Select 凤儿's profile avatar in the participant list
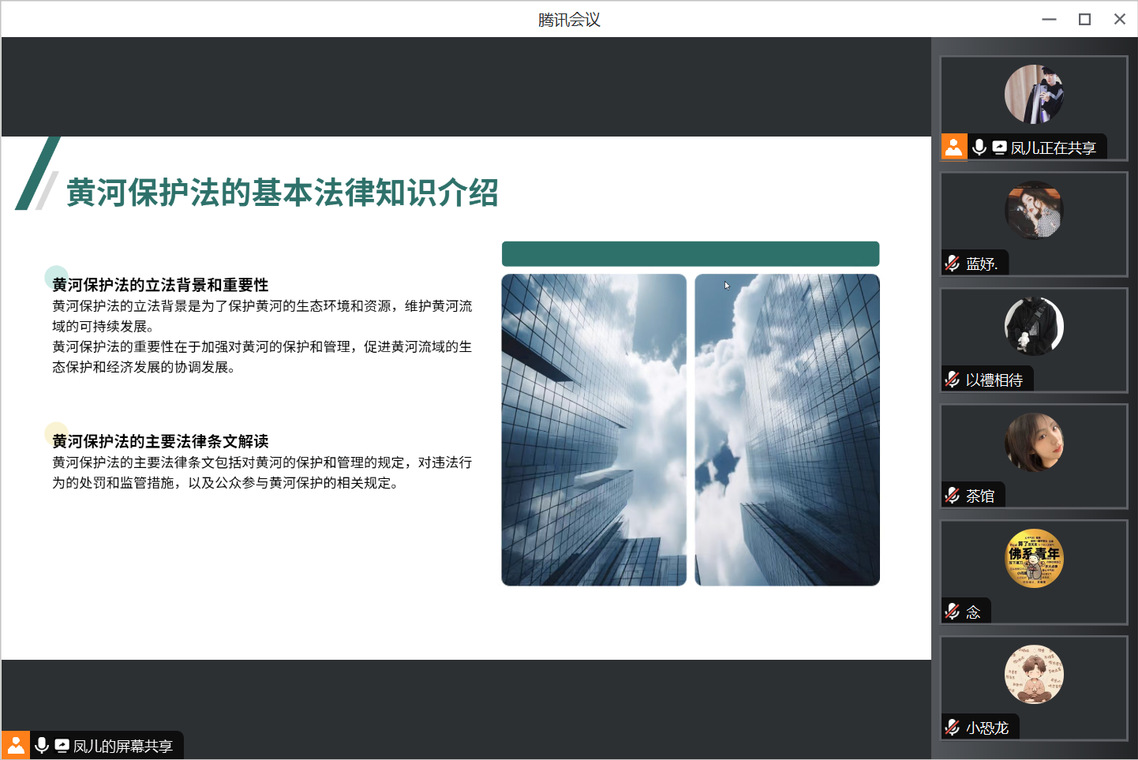The width and height of the screenshot is (1138, 760). click(1033, 94)
